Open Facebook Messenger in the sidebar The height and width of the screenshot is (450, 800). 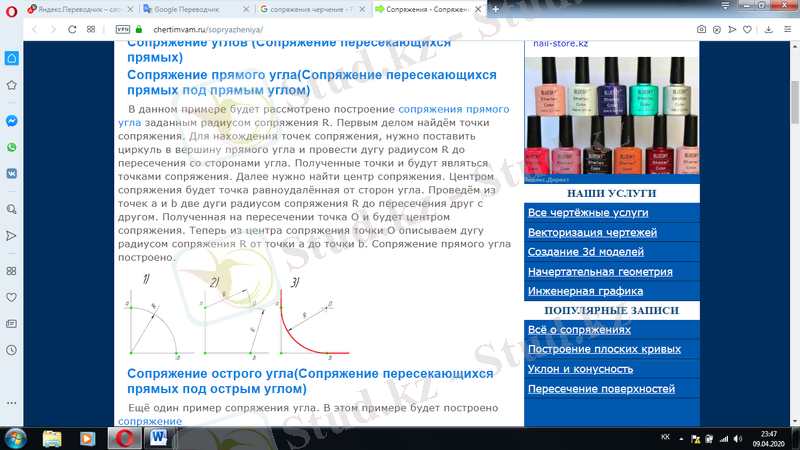tap(11, 120)
